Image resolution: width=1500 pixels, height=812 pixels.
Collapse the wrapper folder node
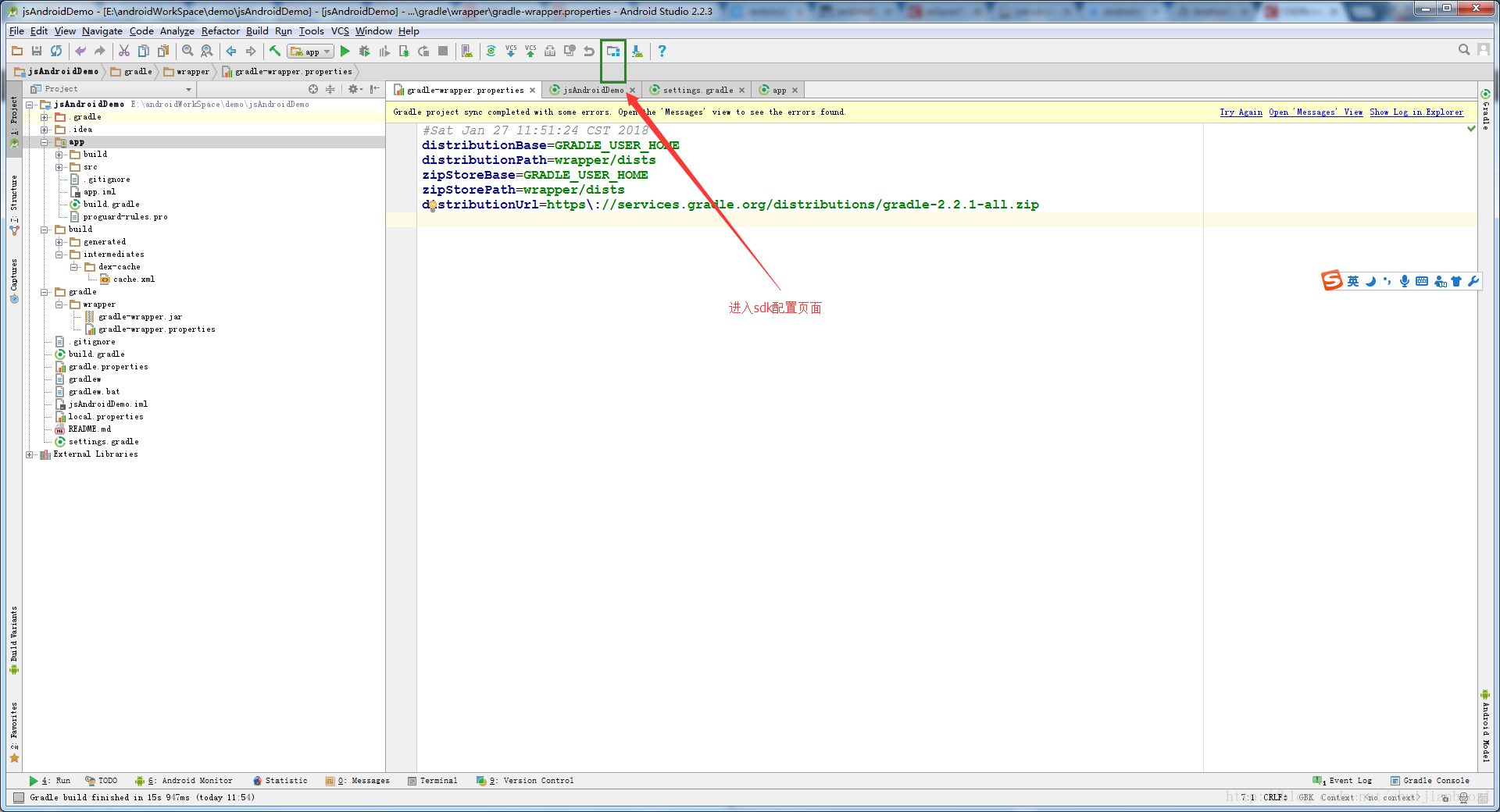tap(59, 304)
